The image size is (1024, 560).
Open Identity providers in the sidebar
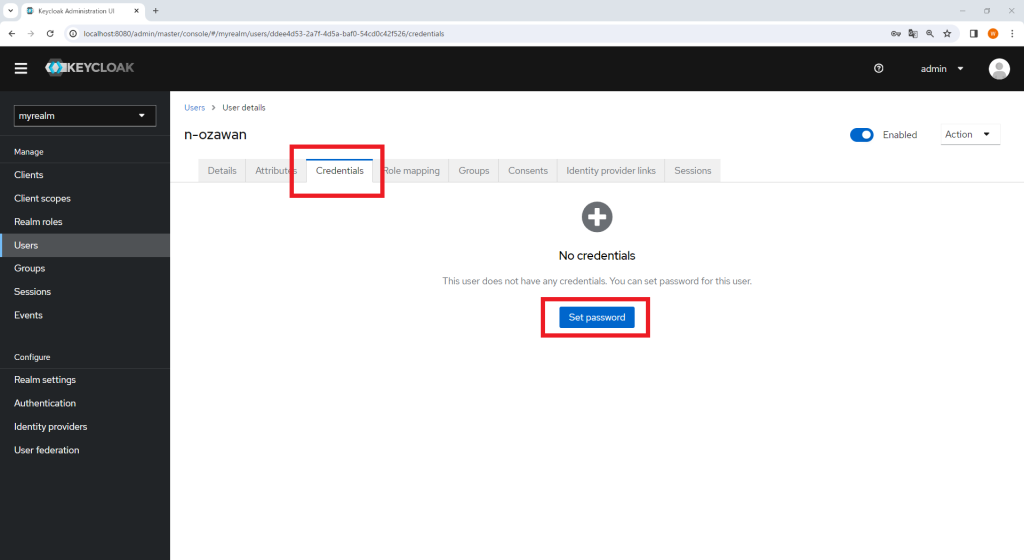click(x=85, y=427)
